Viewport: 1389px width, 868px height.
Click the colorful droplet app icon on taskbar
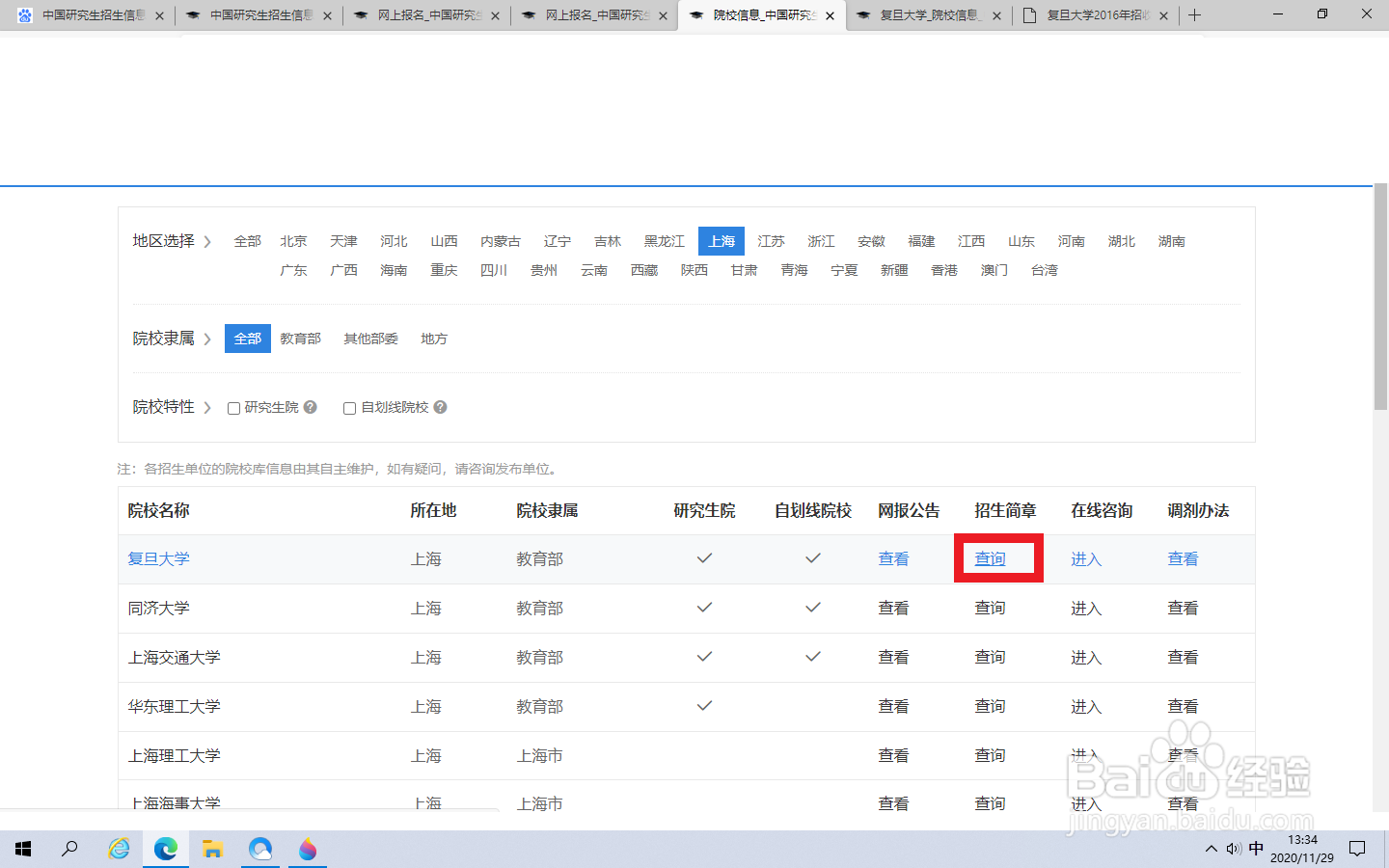308,849
